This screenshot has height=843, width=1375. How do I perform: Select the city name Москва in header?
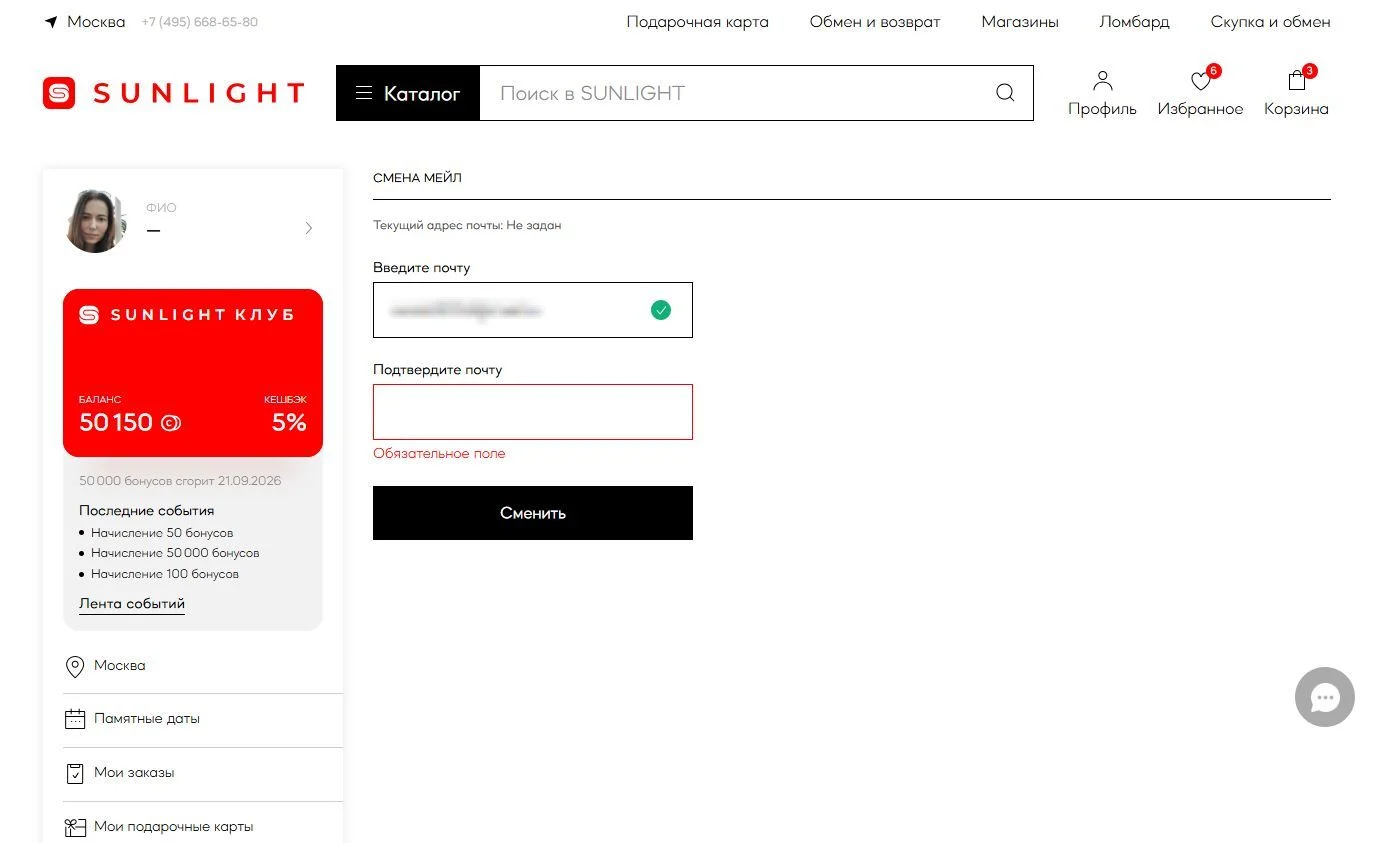(96, 22)
